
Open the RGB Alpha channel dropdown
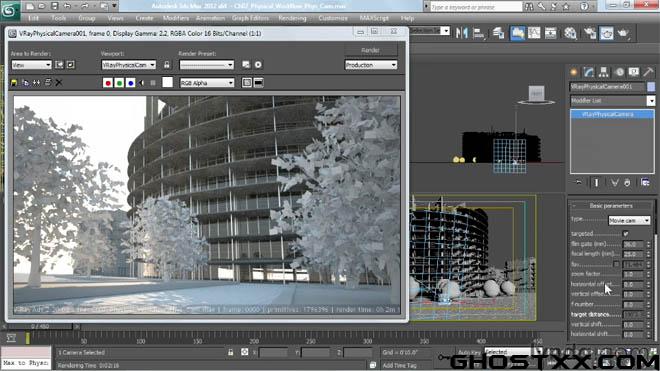tap(207, 83)
